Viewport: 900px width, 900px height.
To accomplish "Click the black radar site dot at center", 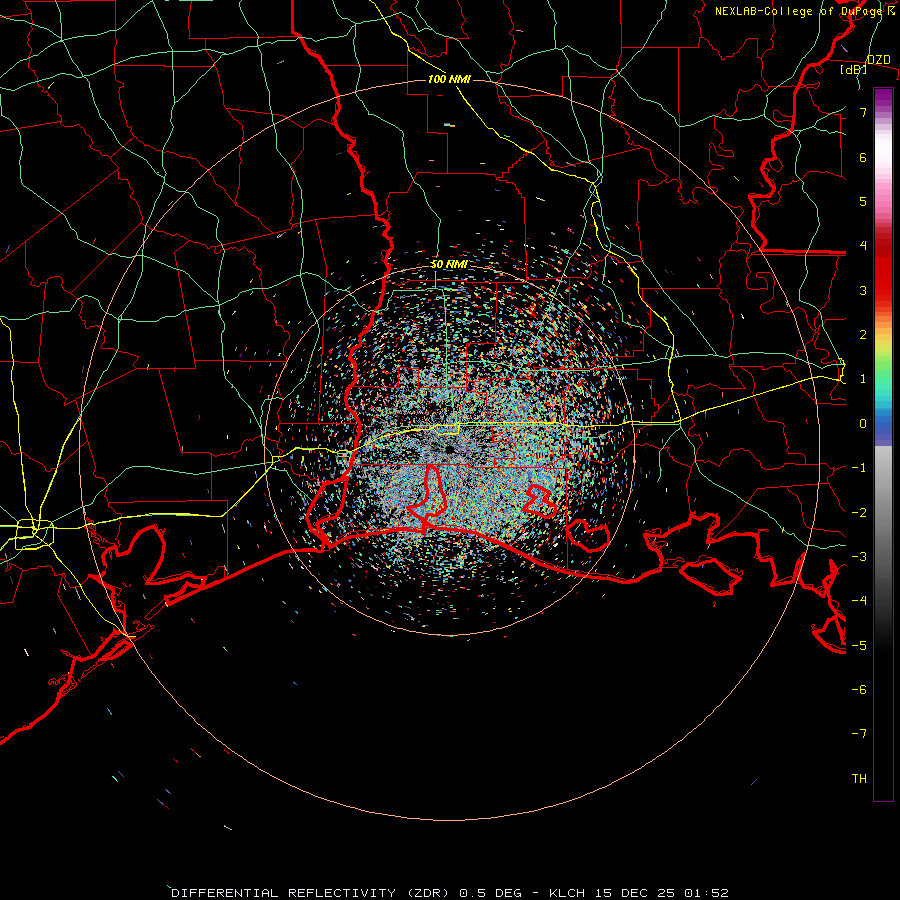I will (449, 449).
